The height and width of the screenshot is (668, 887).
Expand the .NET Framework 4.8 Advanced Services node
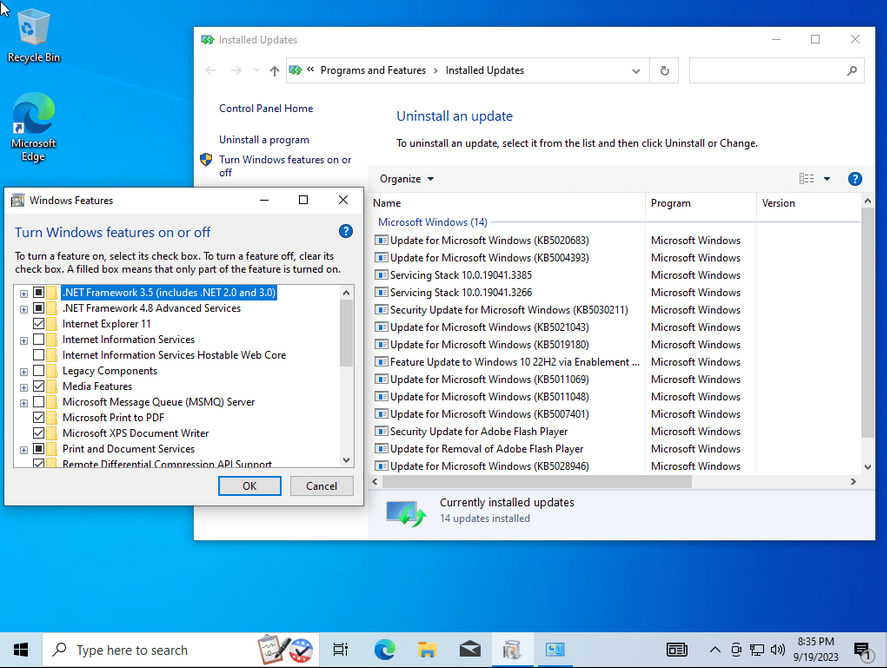click(x=24, y=309)
